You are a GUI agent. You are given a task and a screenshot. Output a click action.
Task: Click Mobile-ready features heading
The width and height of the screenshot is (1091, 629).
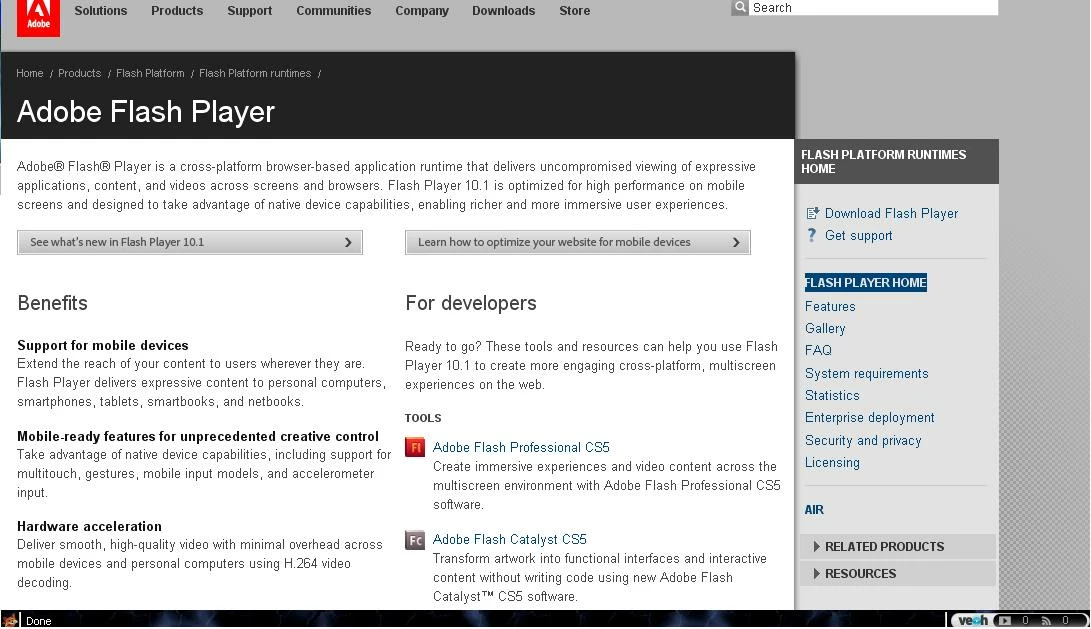(198, 436)
